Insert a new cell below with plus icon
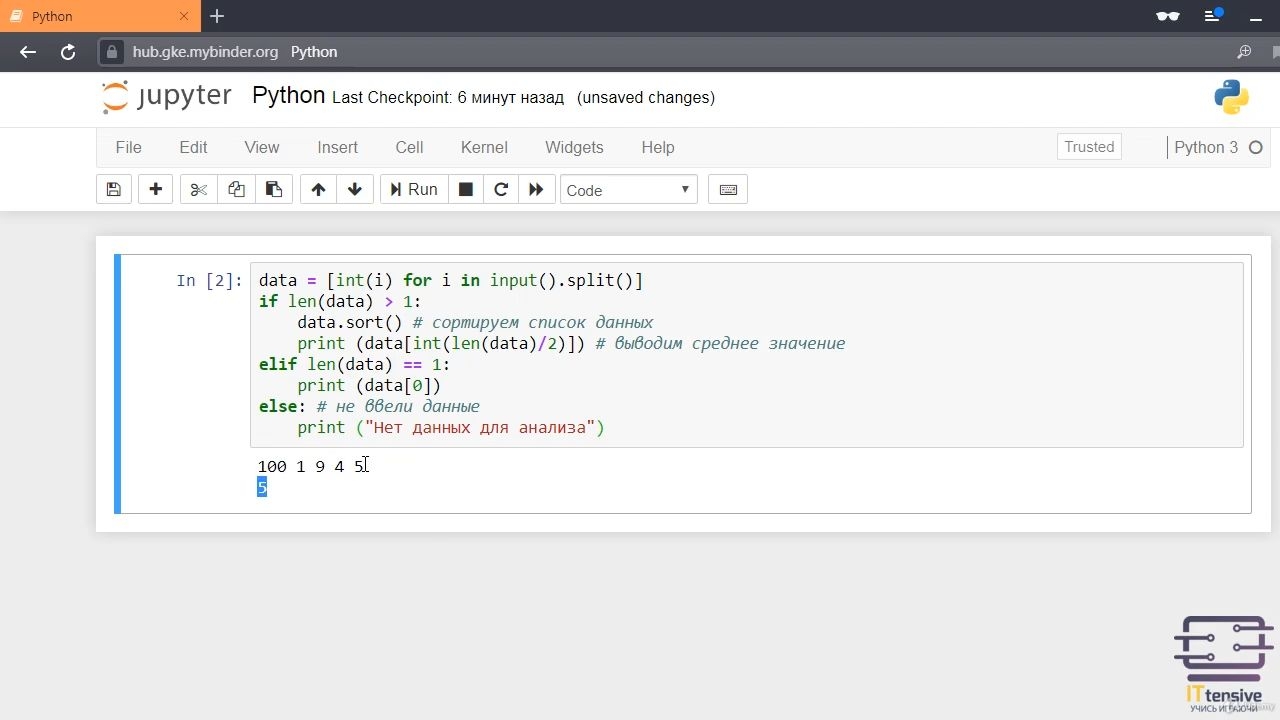 tap(155, 190)
